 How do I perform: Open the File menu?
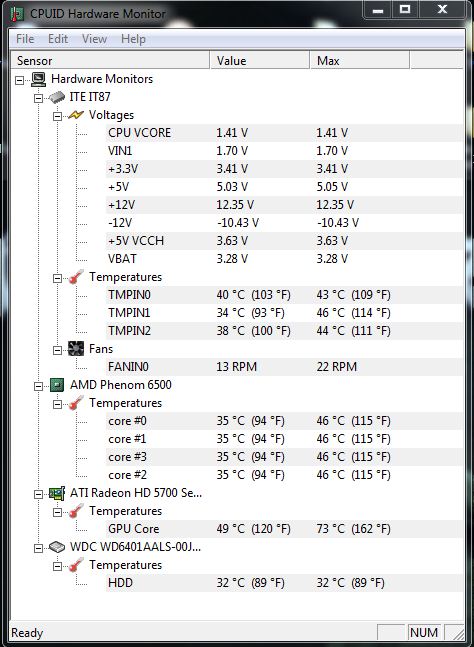tap(25, 39)
